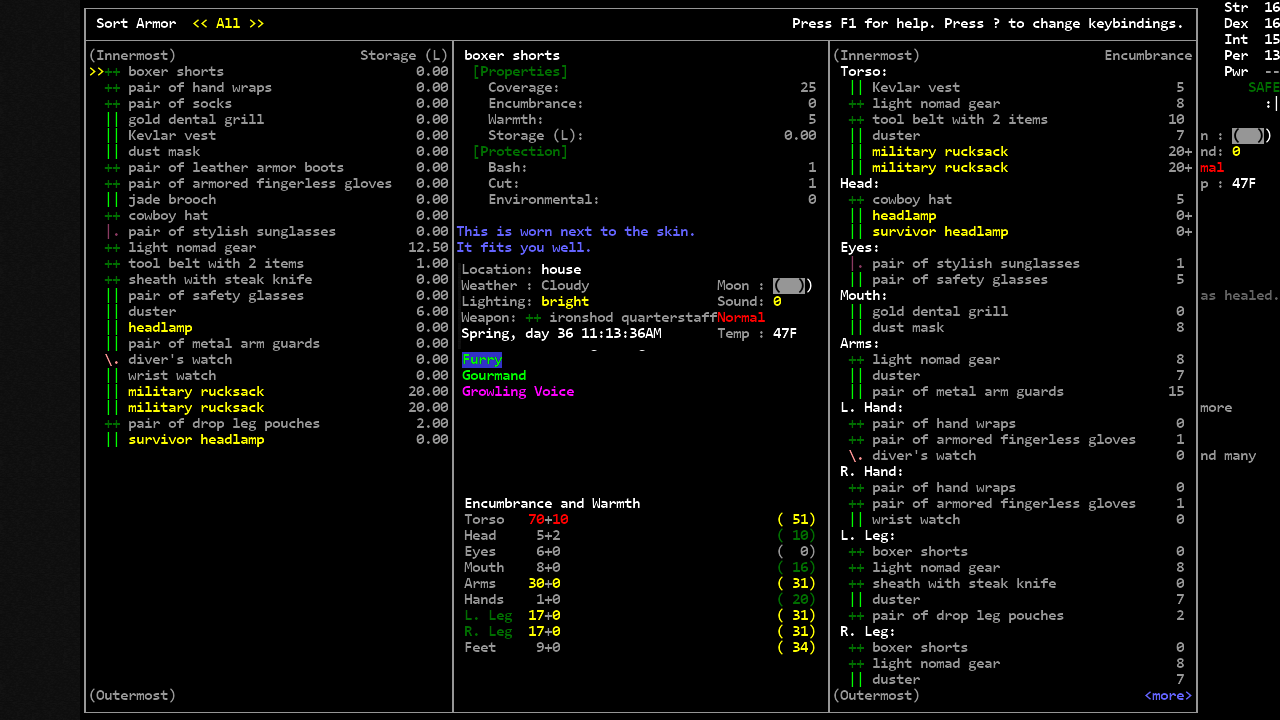Viewport: 1280px width, 720px height.
Task: Open the <more> link below the Encumbrance list
Action: coord(1168,695)
